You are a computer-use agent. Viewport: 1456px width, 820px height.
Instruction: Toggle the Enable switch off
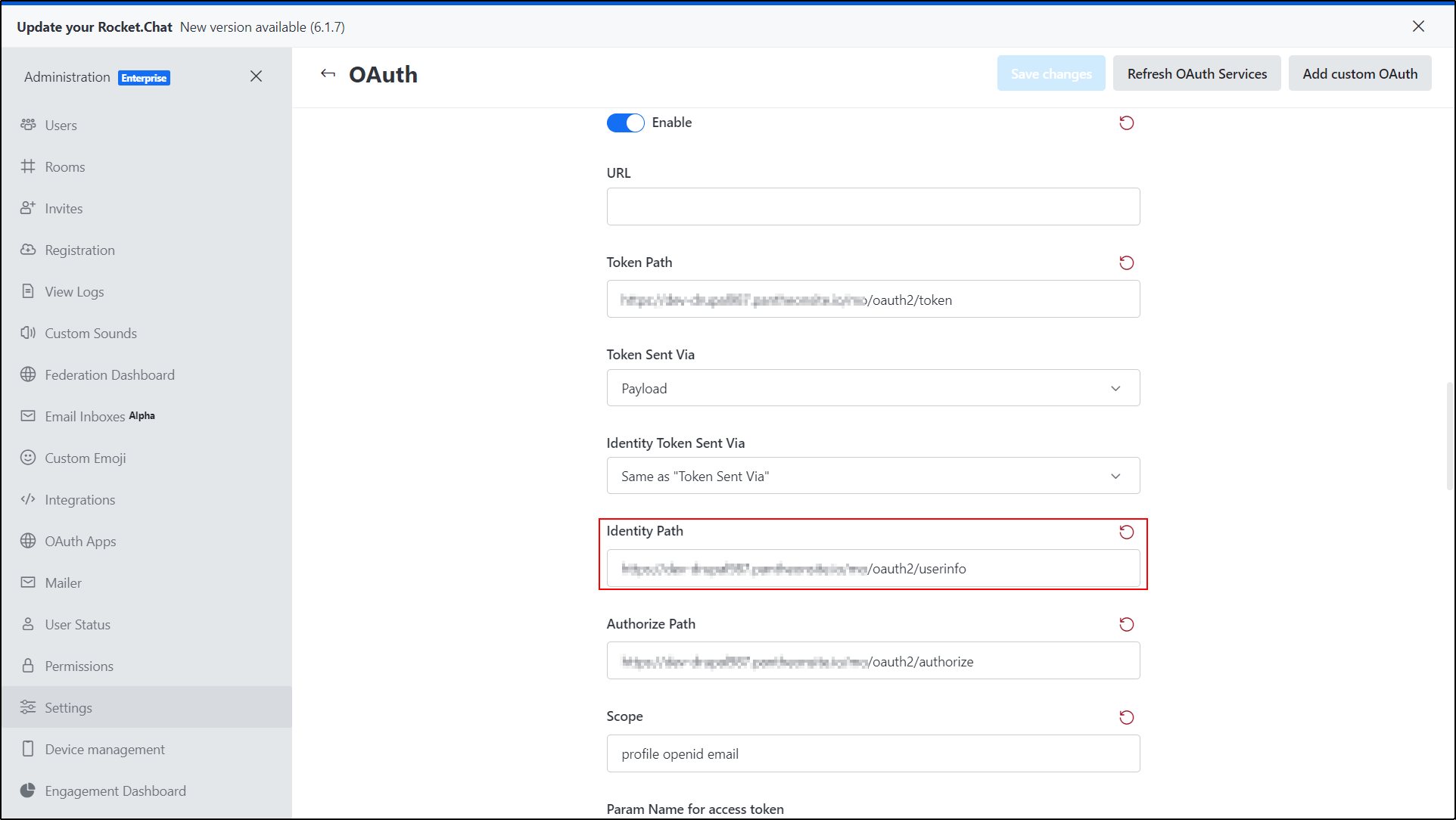[x=625, y=123]
